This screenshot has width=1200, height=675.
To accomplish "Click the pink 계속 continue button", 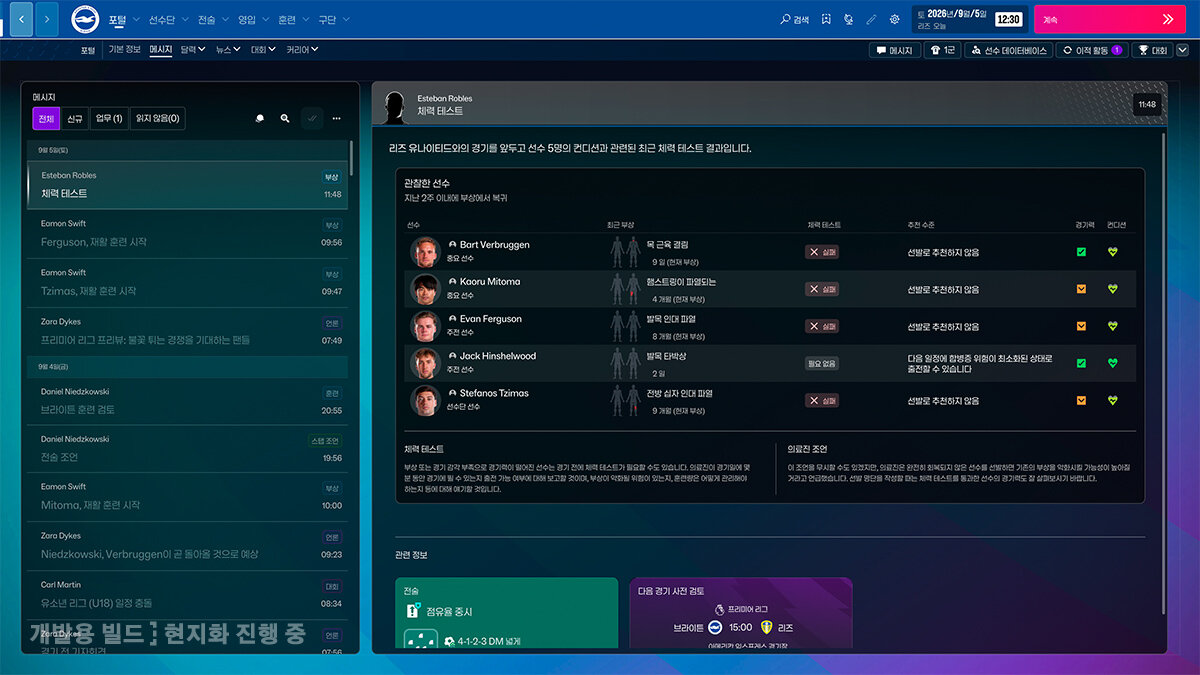I will [1108, 19].
